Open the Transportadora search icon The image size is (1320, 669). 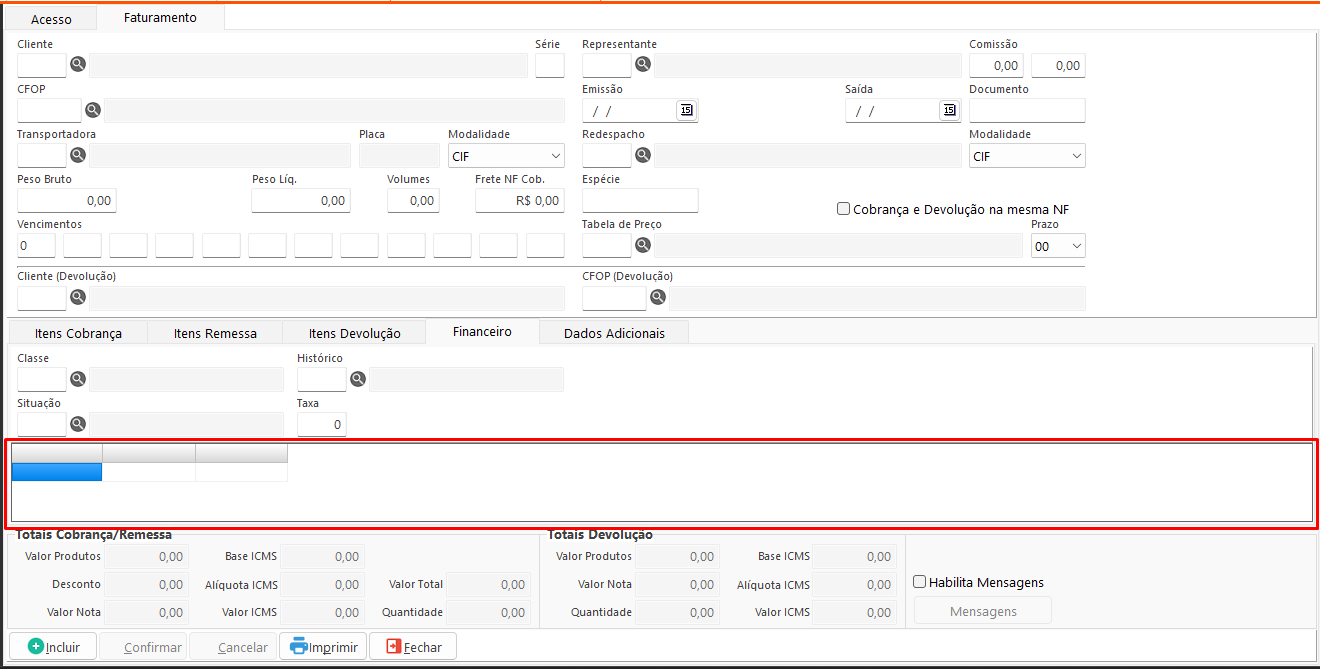click(77, 155)
